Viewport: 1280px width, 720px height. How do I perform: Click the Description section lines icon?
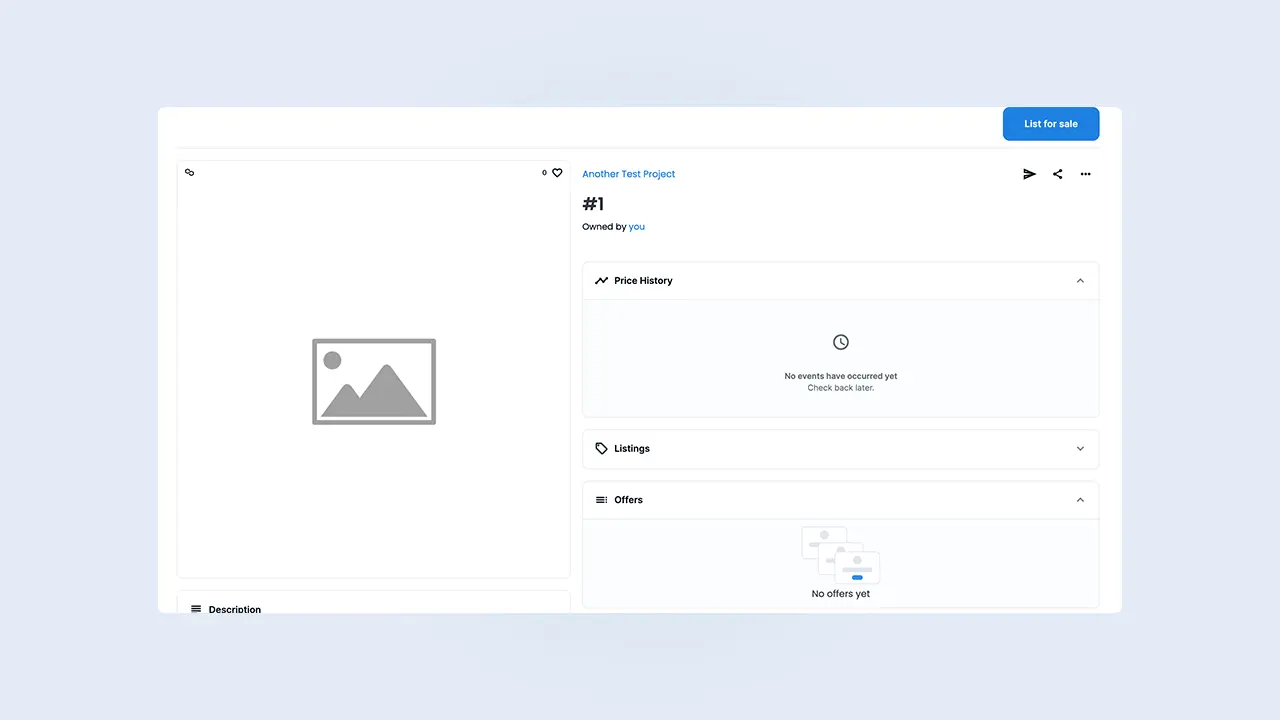(196, 609)
